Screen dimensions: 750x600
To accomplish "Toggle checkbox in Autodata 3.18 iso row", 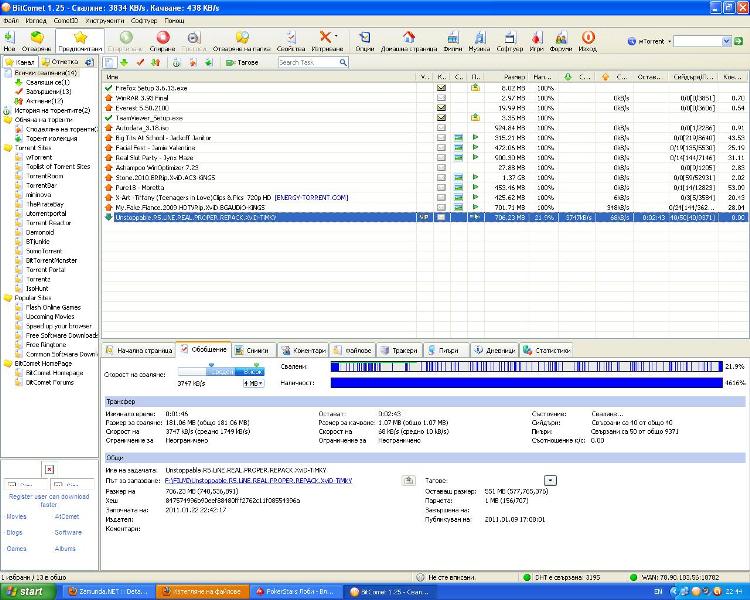I will (x=441, y=128).
